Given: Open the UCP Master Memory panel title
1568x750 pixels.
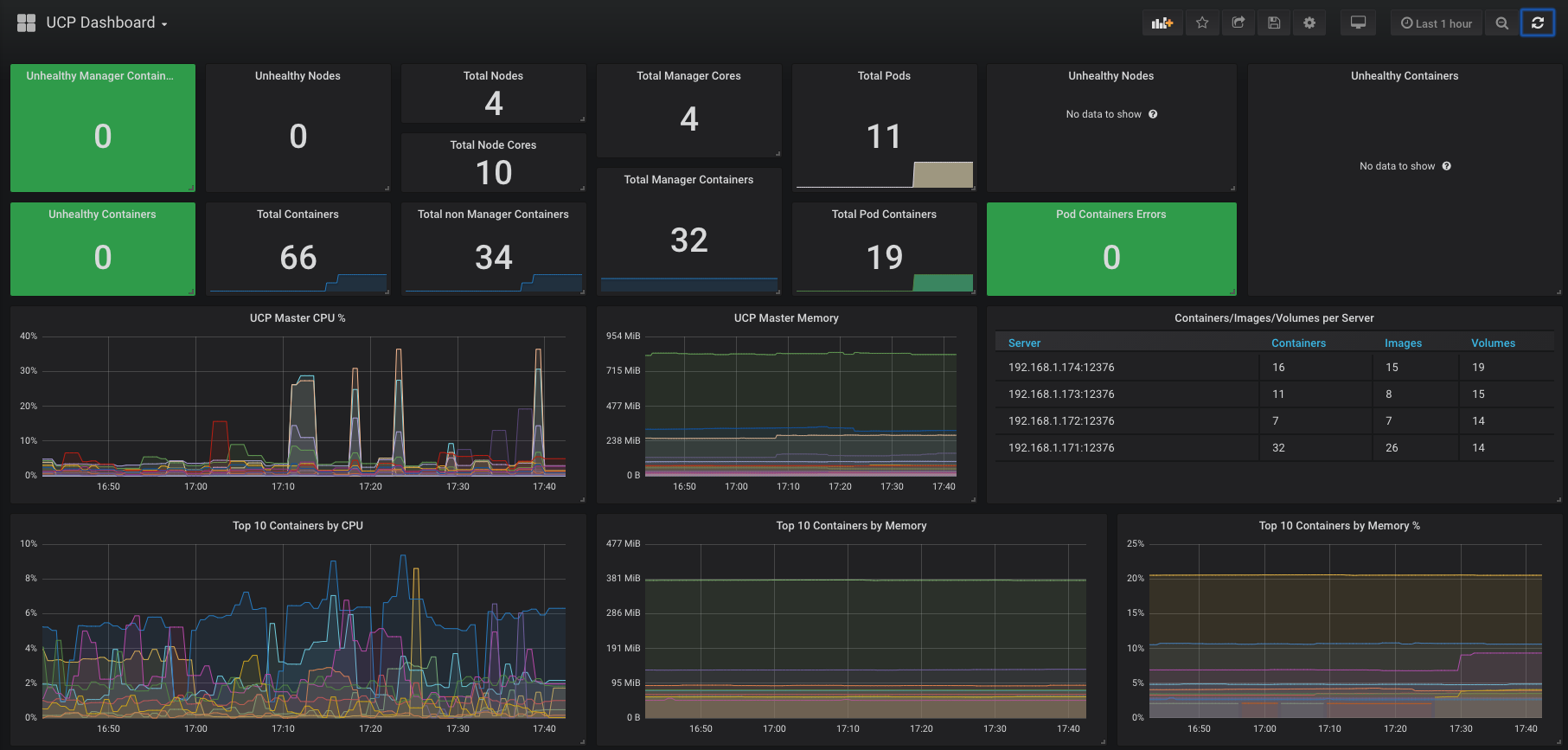Looking at the screenshot, I should pos(786,318).
